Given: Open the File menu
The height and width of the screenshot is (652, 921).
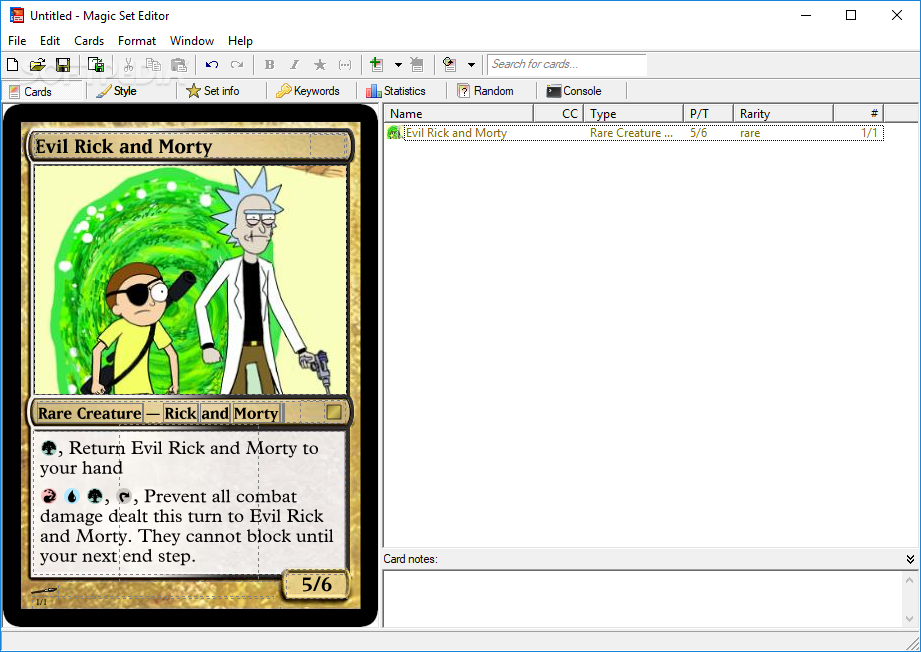Looking at the screenshot, I should tap(17, 41).
